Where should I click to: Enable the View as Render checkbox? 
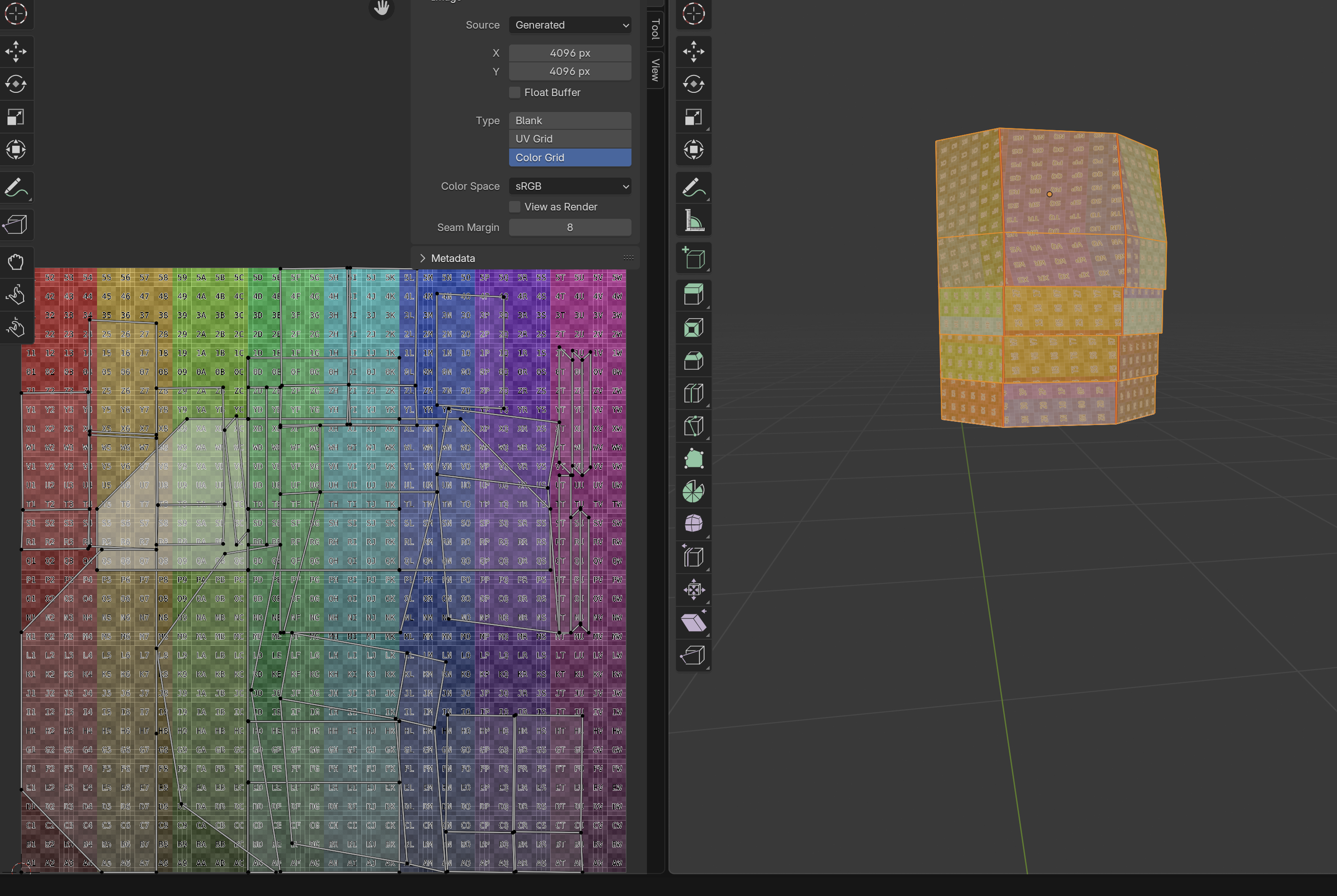[x=514, y=207]
